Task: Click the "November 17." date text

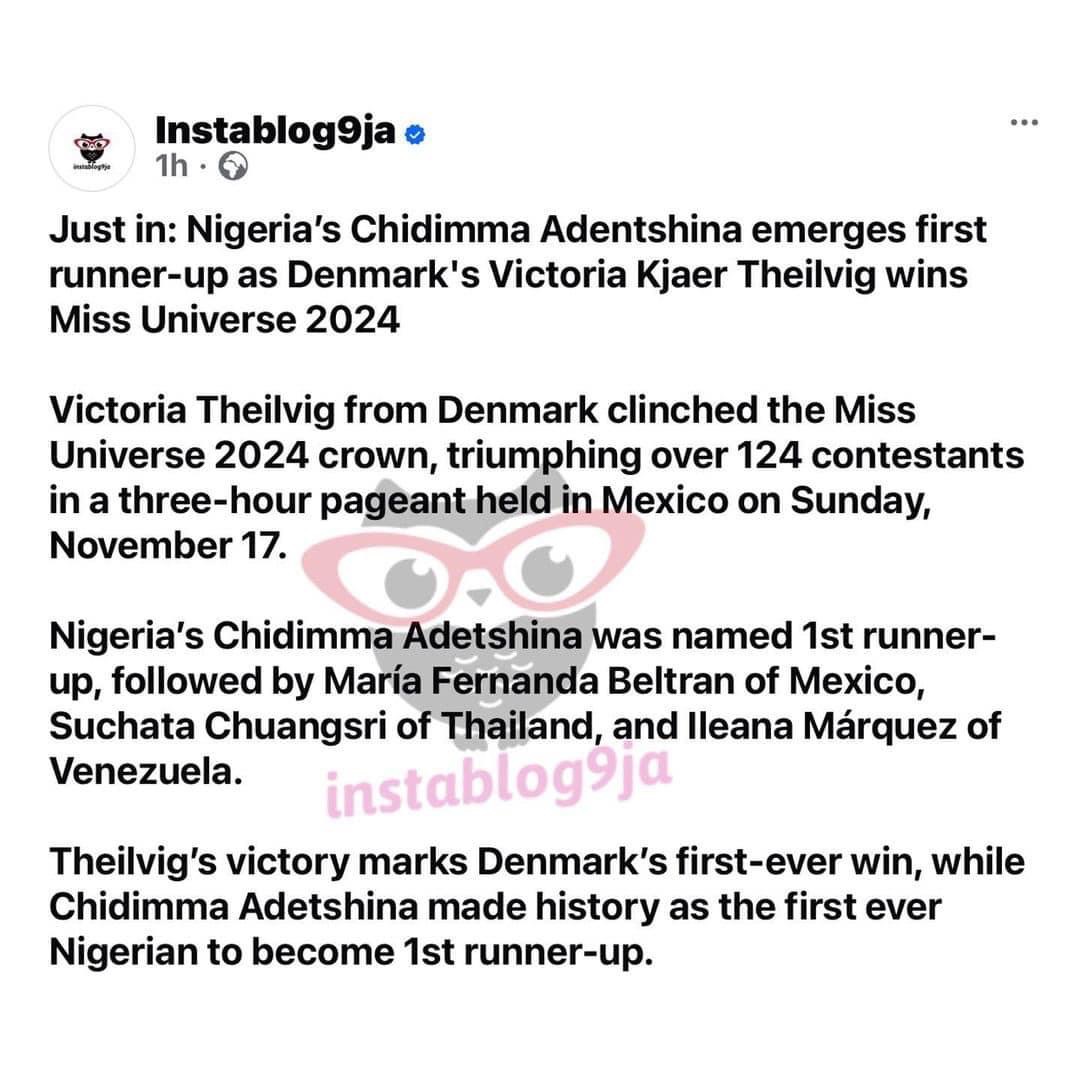Action: click(160, 546)
